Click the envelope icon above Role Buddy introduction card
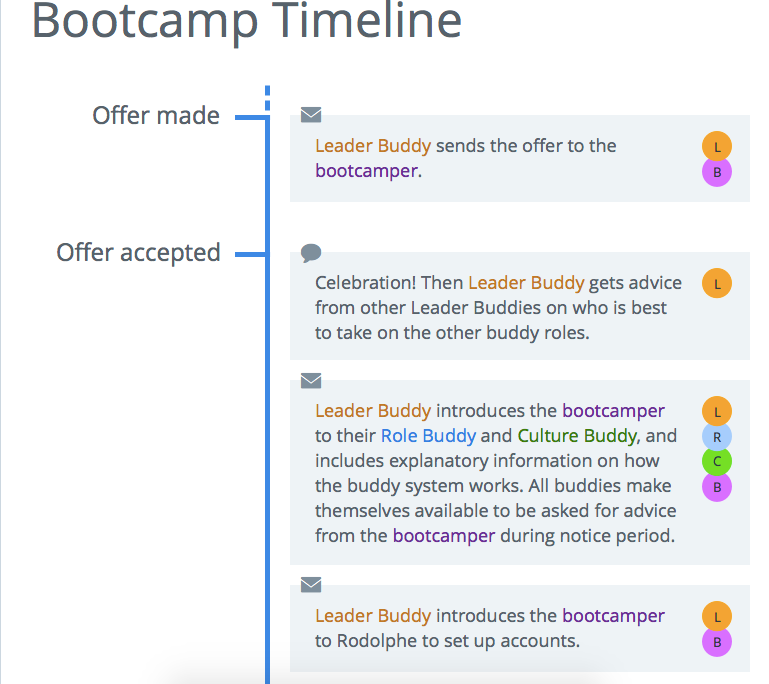The image size is (769, 684). [x=311, y=380]
